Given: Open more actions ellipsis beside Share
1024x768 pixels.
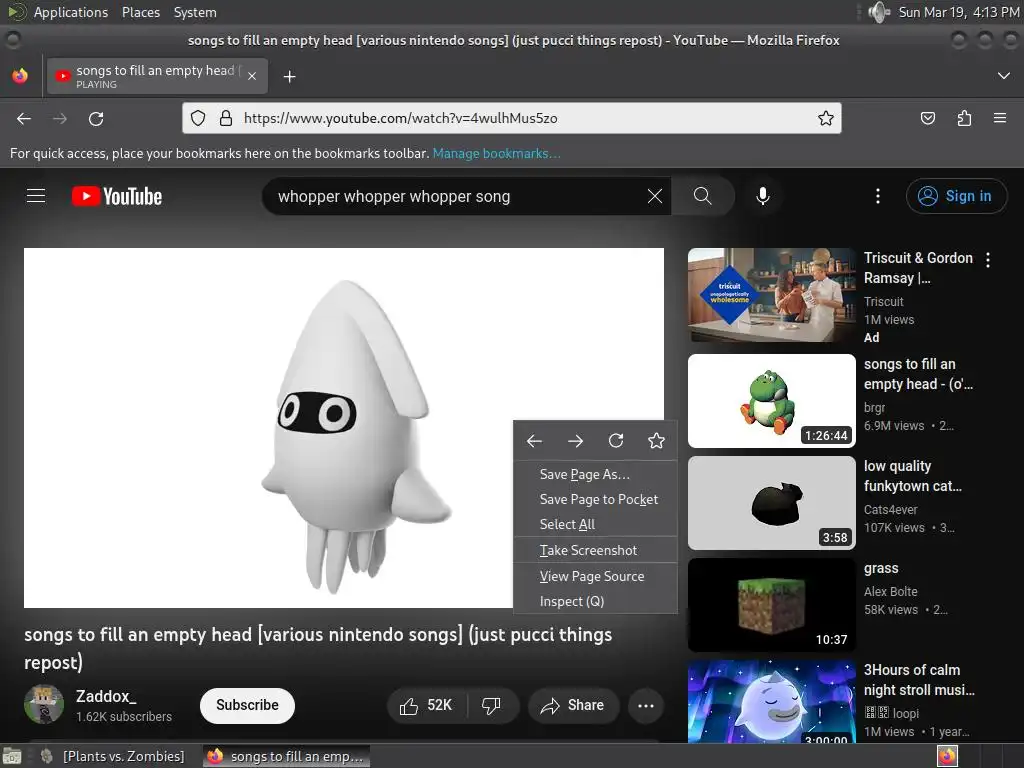Looking at the screenshot, I should 646,705.
